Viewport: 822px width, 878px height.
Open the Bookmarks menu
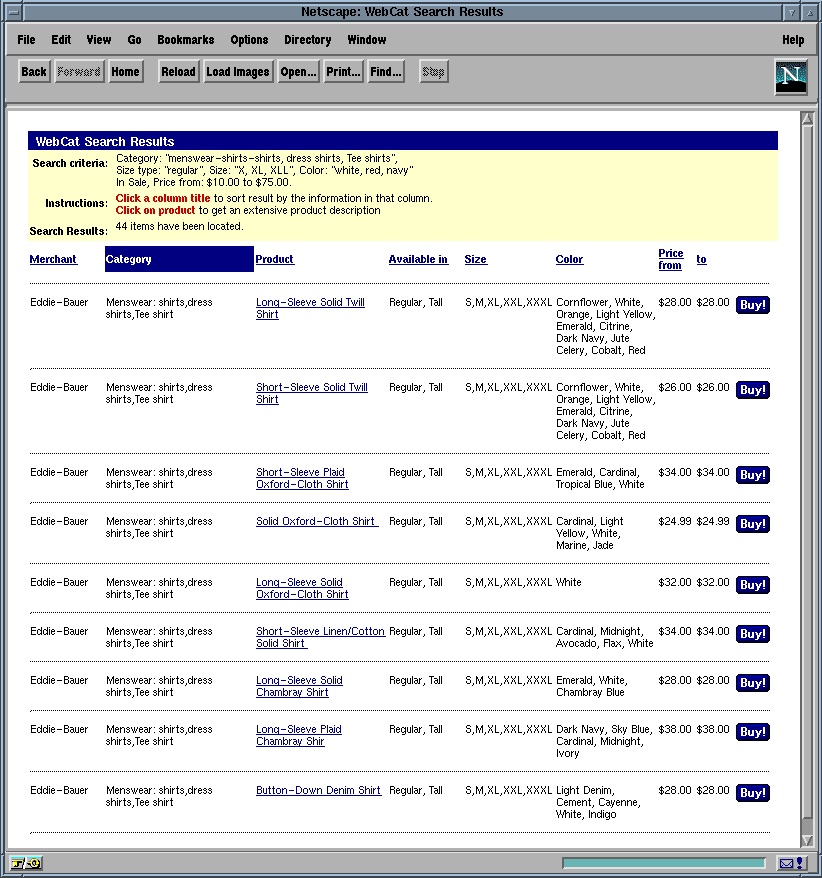pyautogui.click(x=186, y=40)
